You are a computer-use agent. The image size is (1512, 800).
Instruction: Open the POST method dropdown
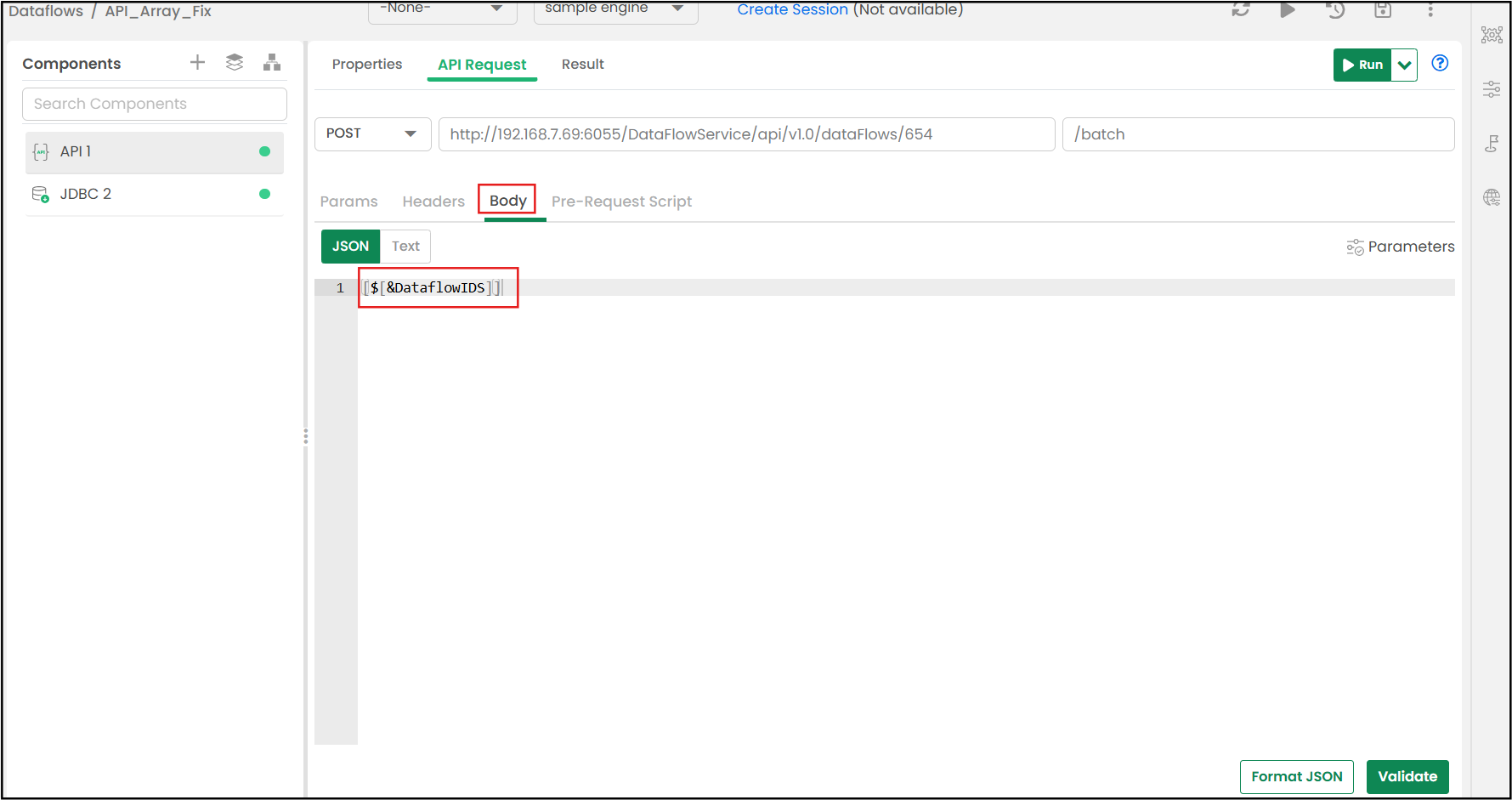click(372, 134)
